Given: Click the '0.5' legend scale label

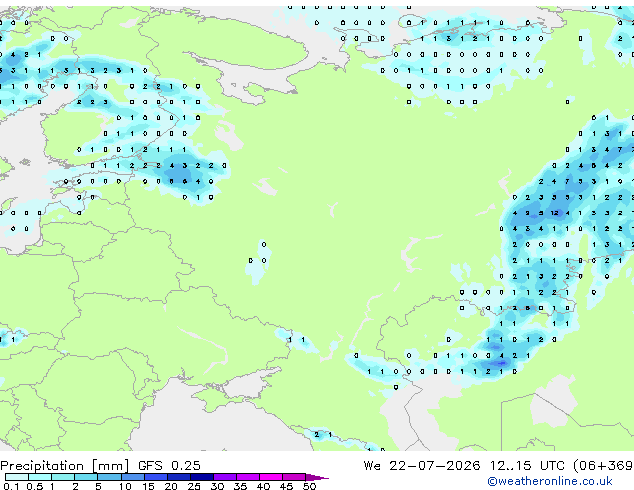Looking at the screenshot, I should click(35, 486).
